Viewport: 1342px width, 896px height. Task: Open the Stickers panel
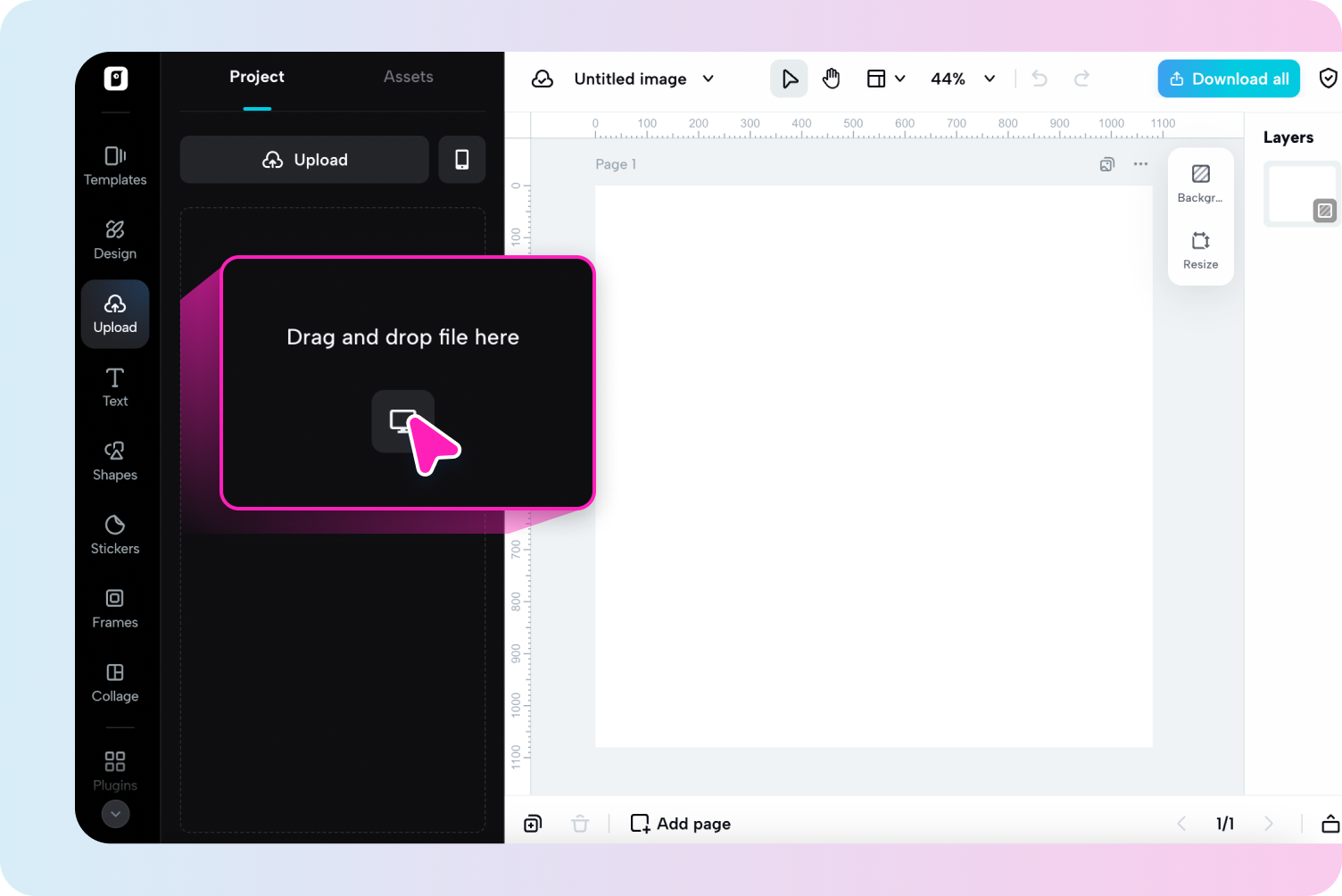(x=115, y=535)
